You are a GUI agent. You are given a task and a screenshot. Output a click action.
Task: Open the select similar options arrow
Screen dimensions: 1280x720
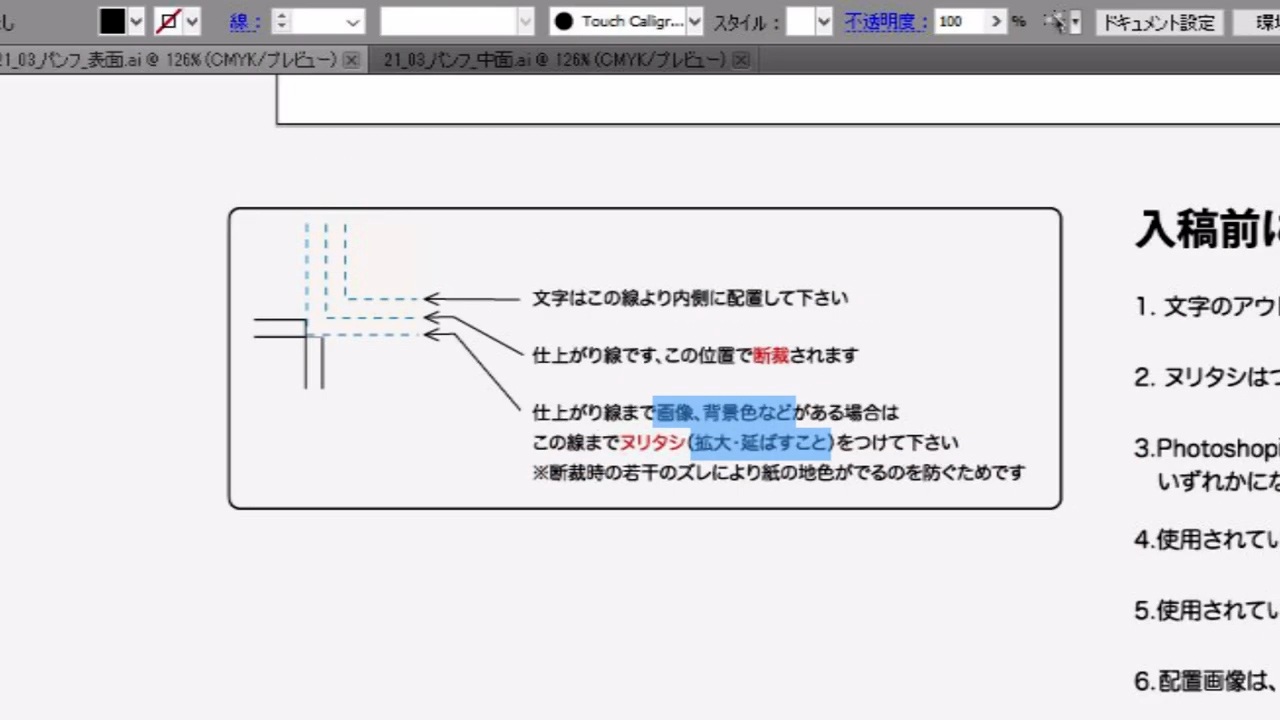click(x=1075, y=21)
